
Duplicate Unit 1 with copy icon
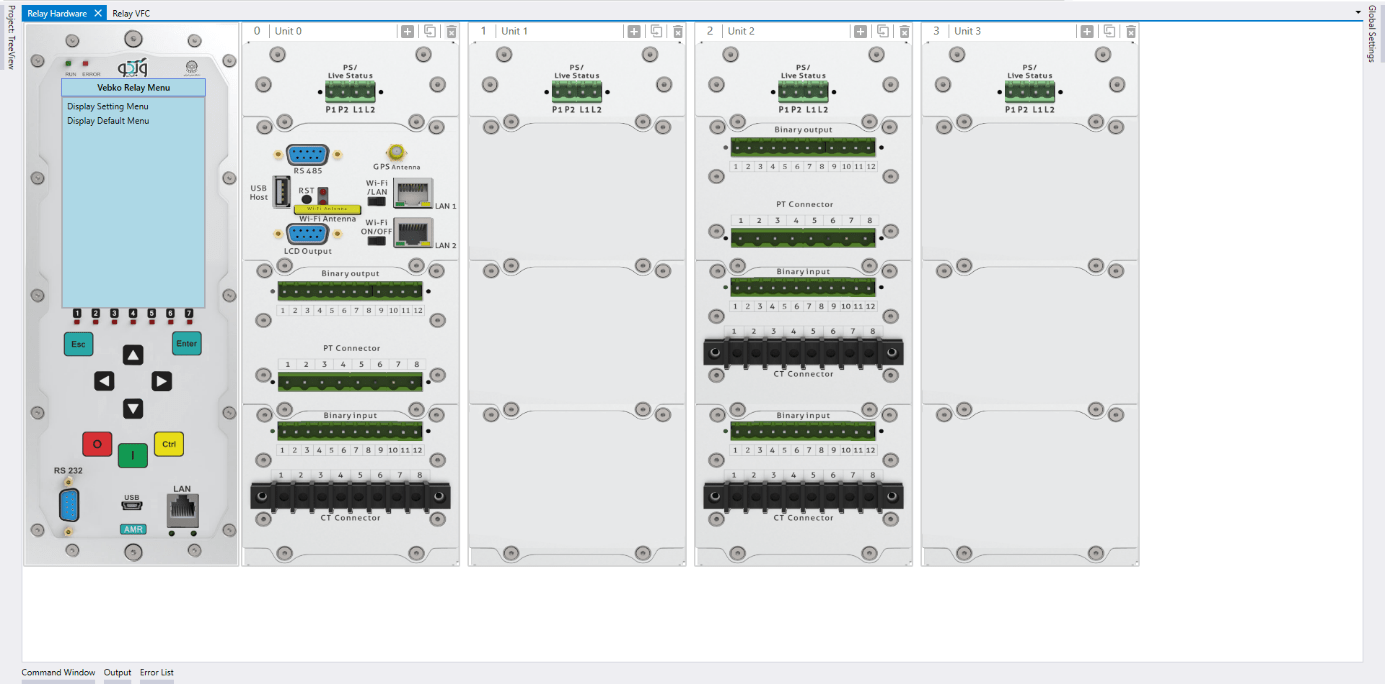[x=656, y=31]
